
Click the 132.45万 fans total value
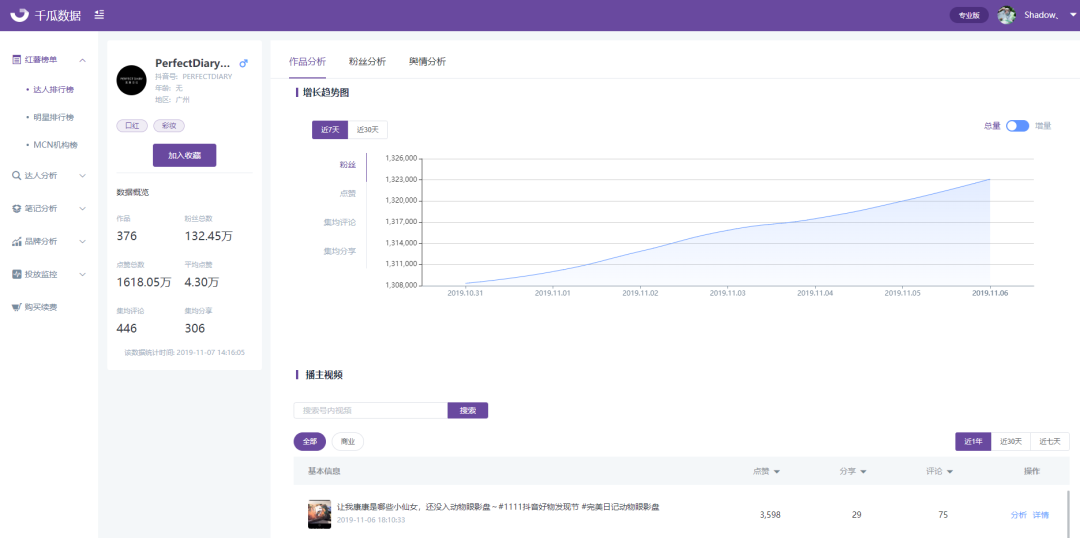pyautogui.click(x=209, y=236)
